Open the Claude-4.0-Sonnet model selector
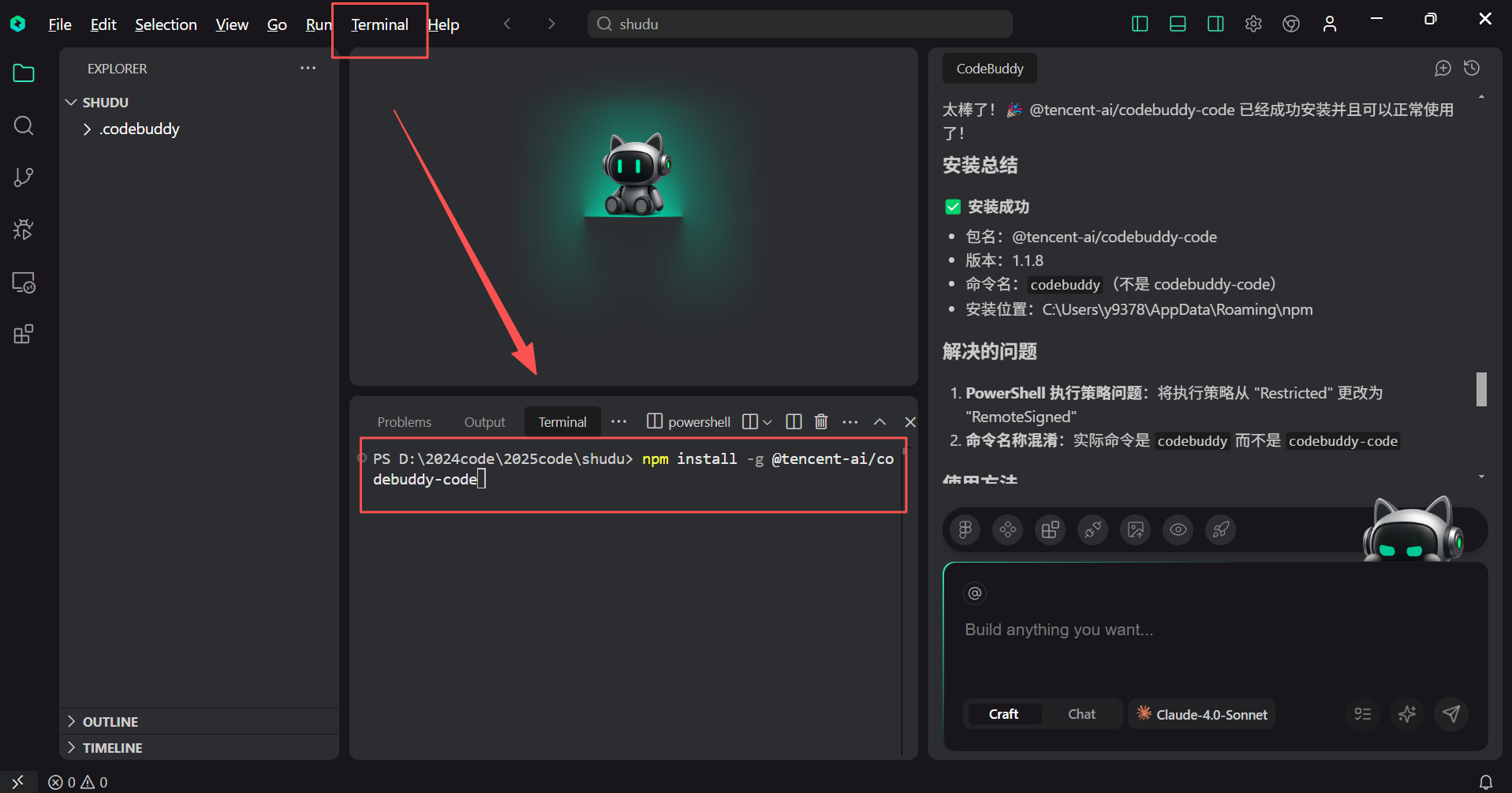 pos(1202,714)
